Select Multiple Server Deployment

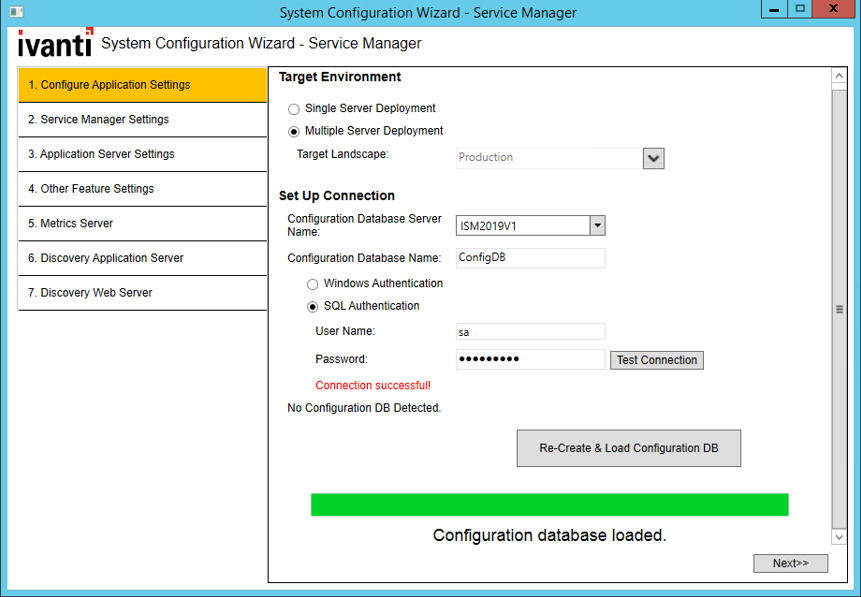coord(294,131)
